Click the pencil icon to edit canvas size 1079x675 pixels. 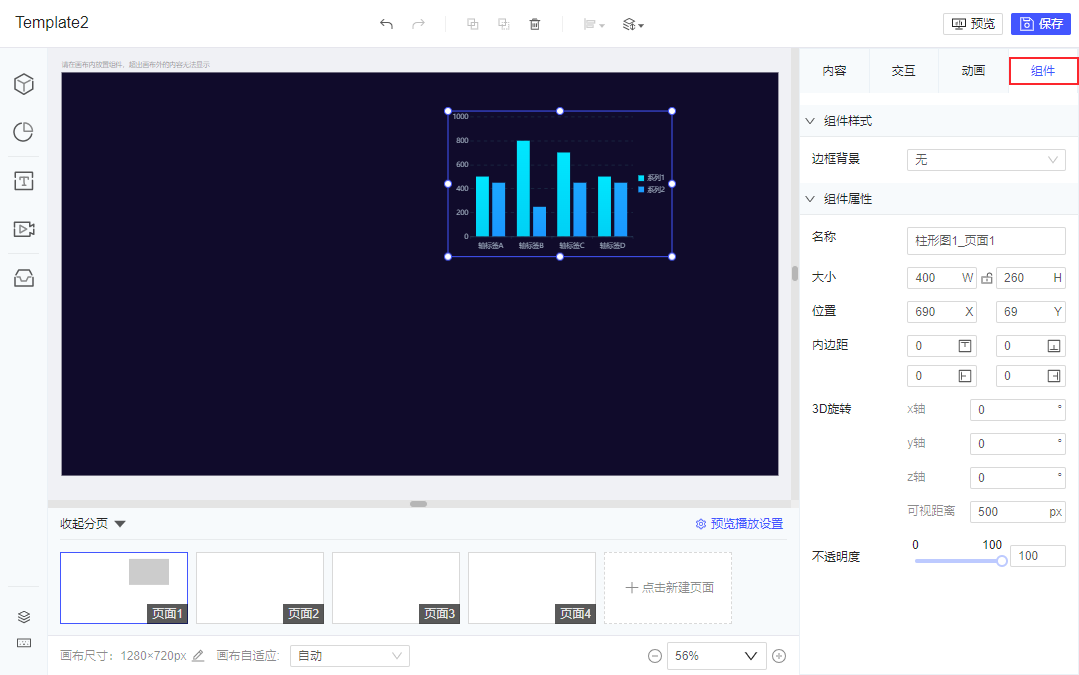click(198, 656)
